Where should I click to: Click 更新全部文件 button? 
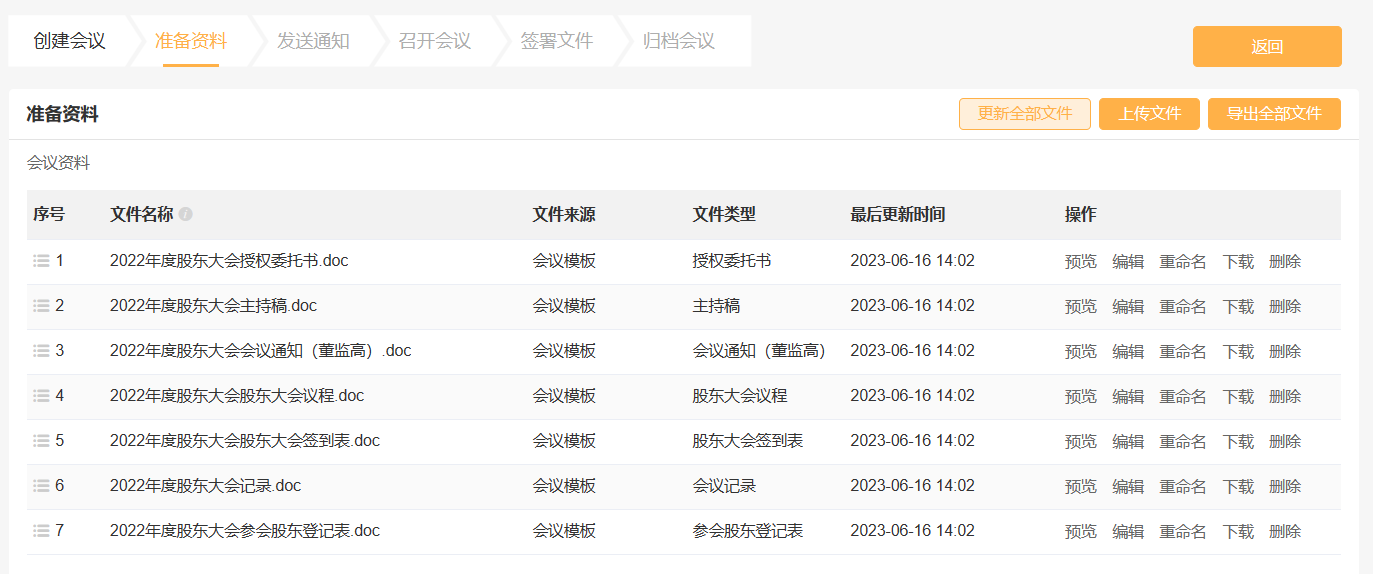pos(1025,114)
